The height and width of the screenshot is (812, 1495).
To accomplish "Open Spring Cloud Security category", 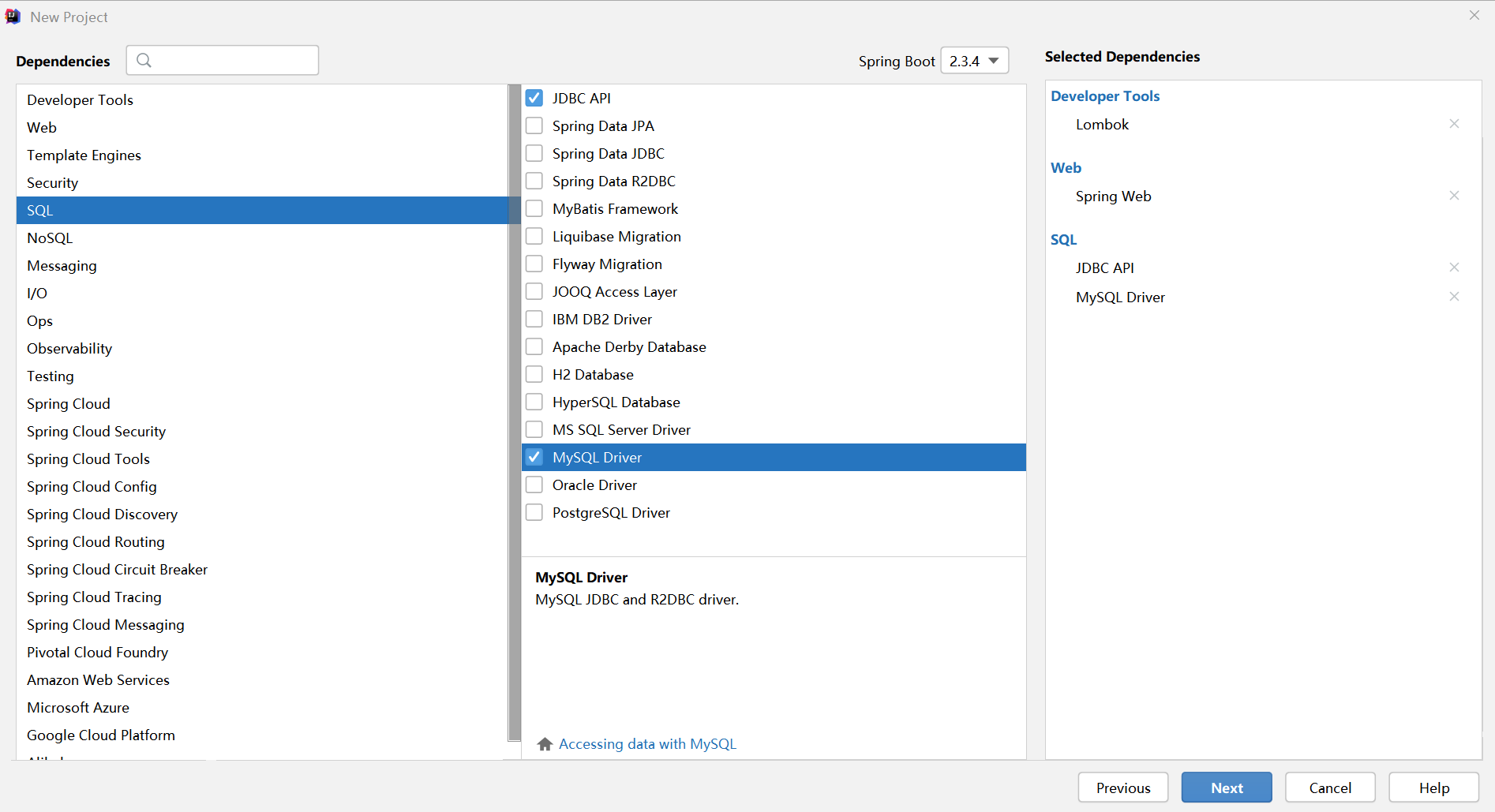I will 262,431.
